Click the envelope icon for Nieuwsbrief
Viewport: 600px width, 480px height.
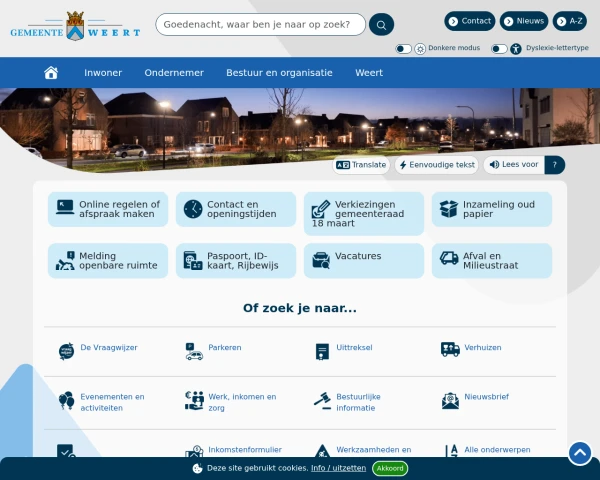tap(450, 401)
